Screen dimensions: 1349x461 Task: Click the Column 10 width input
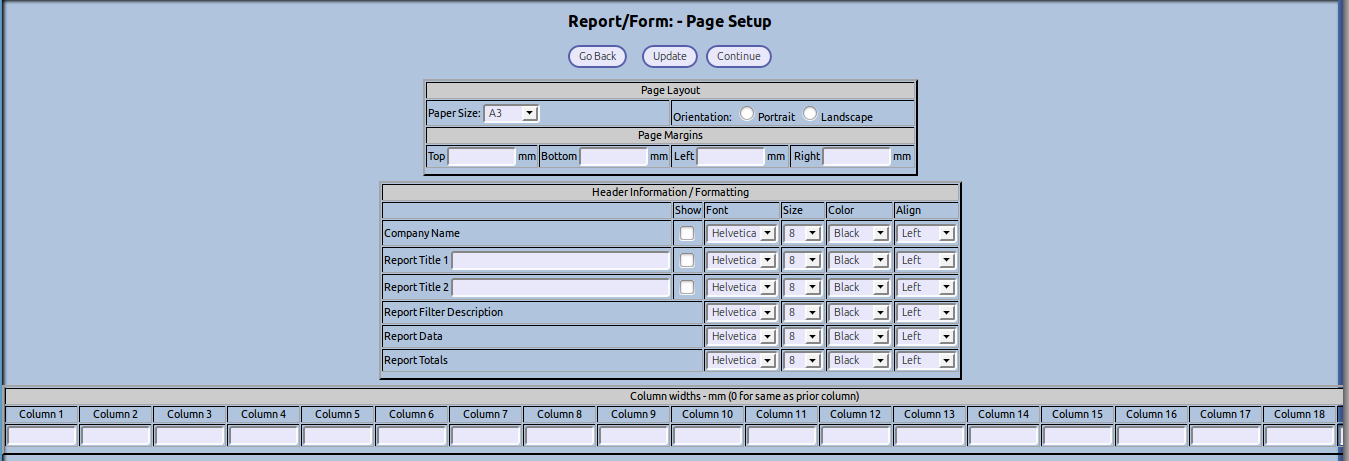[708, 436]
